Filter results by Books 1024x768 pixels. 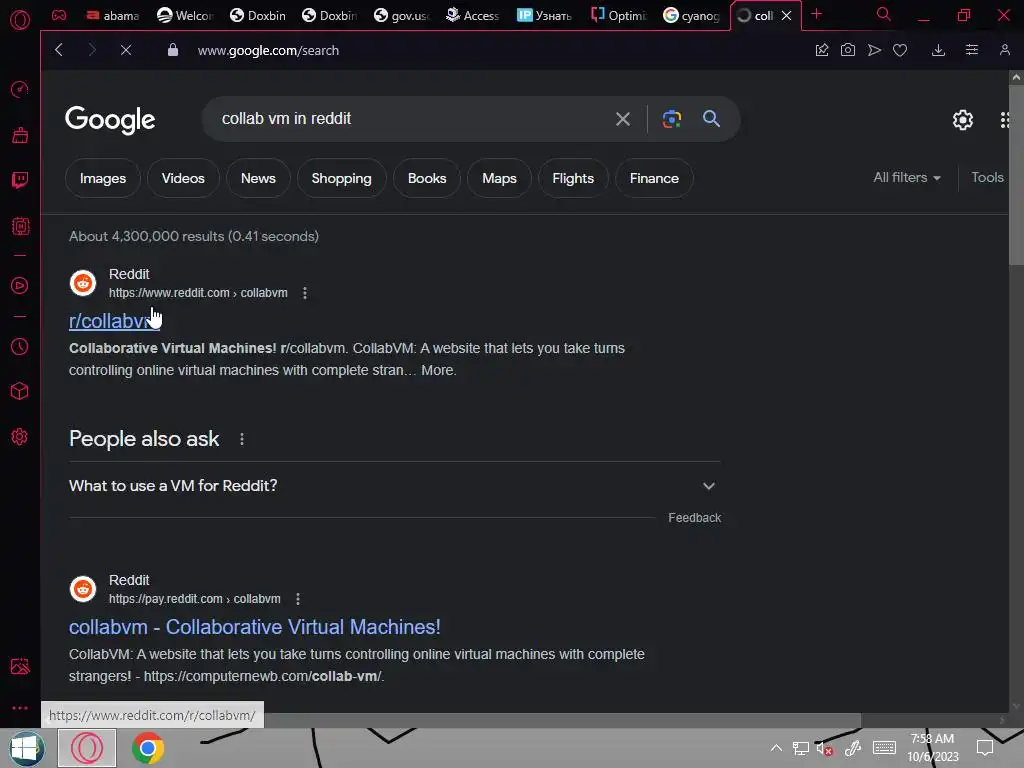pyautogui.click(x=427, y=178)
